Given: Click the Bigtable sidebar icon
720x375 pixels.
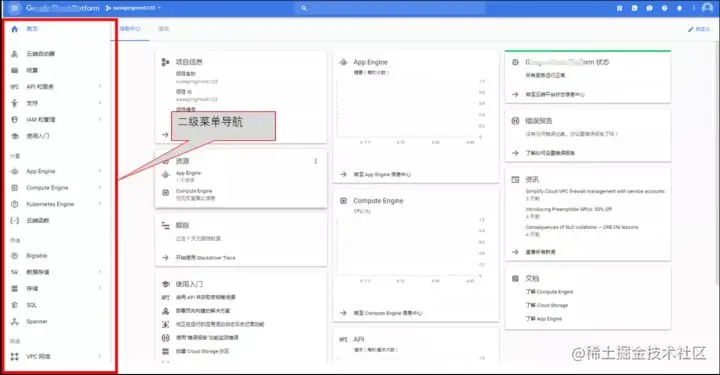Looking at the screenshot, I should (14, 256).
